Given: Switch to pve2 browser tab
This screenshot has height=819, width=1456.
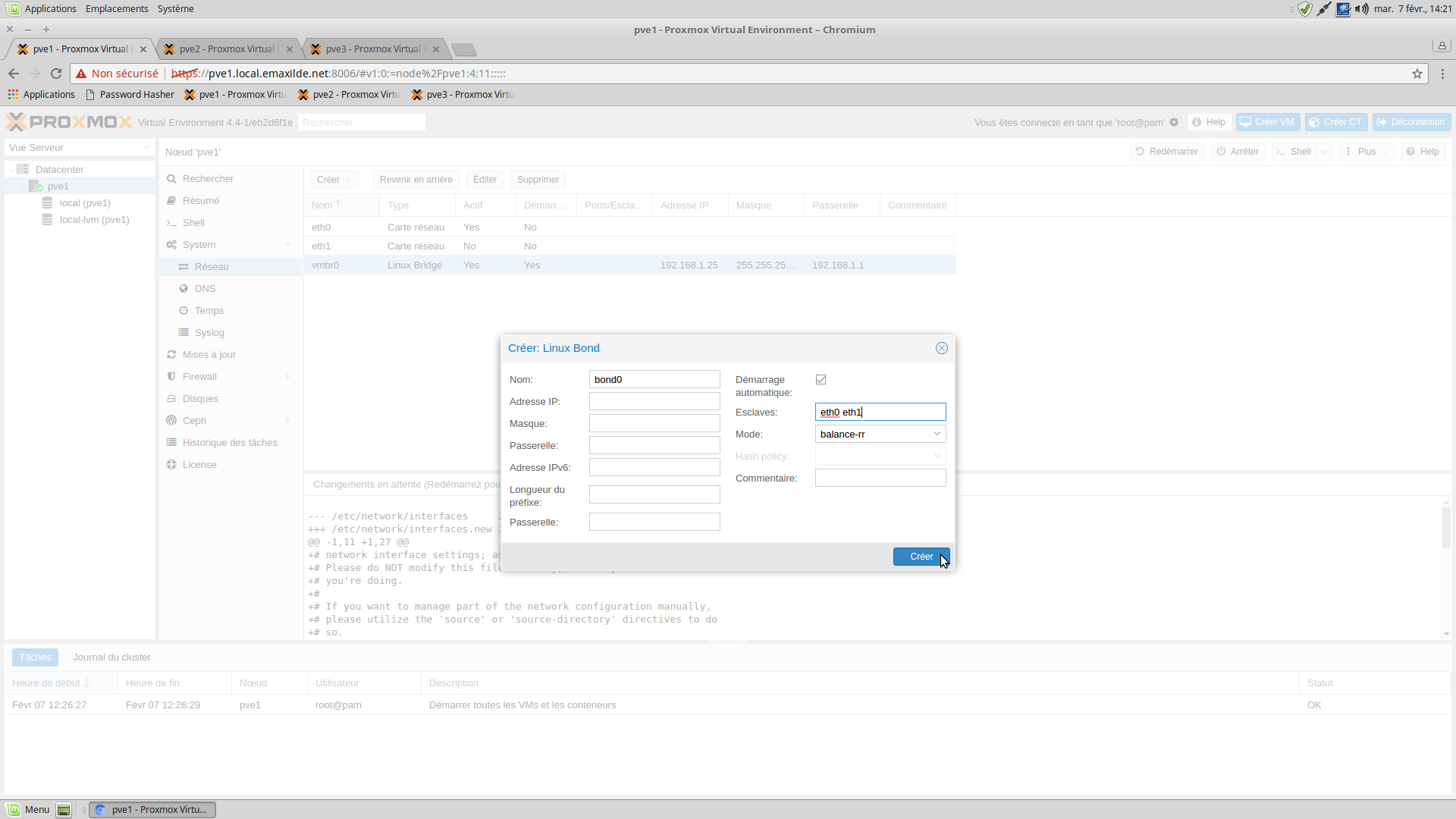Looking at the screenshot, I should click(227, 49).
